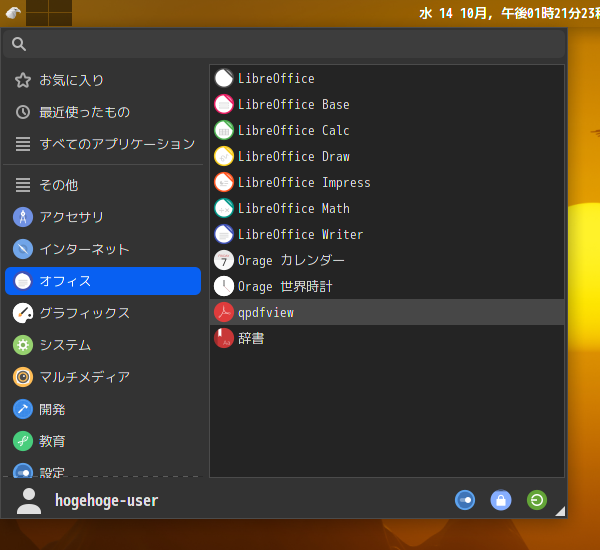This screenshot has width=600, height=550.
Task: Select the partially visible 設定 settings category
Action: tap(103, 470)
